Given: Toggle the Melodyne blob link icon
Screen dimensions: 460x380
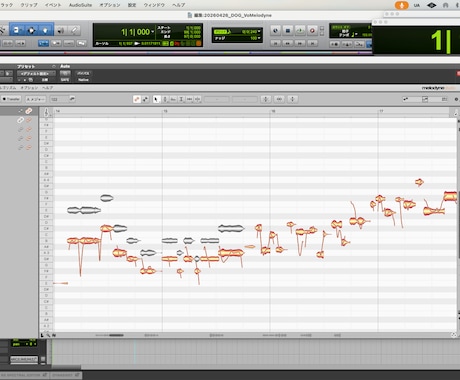Looking at the screenshot, I should pyautogui.click(x=137, y=99).
